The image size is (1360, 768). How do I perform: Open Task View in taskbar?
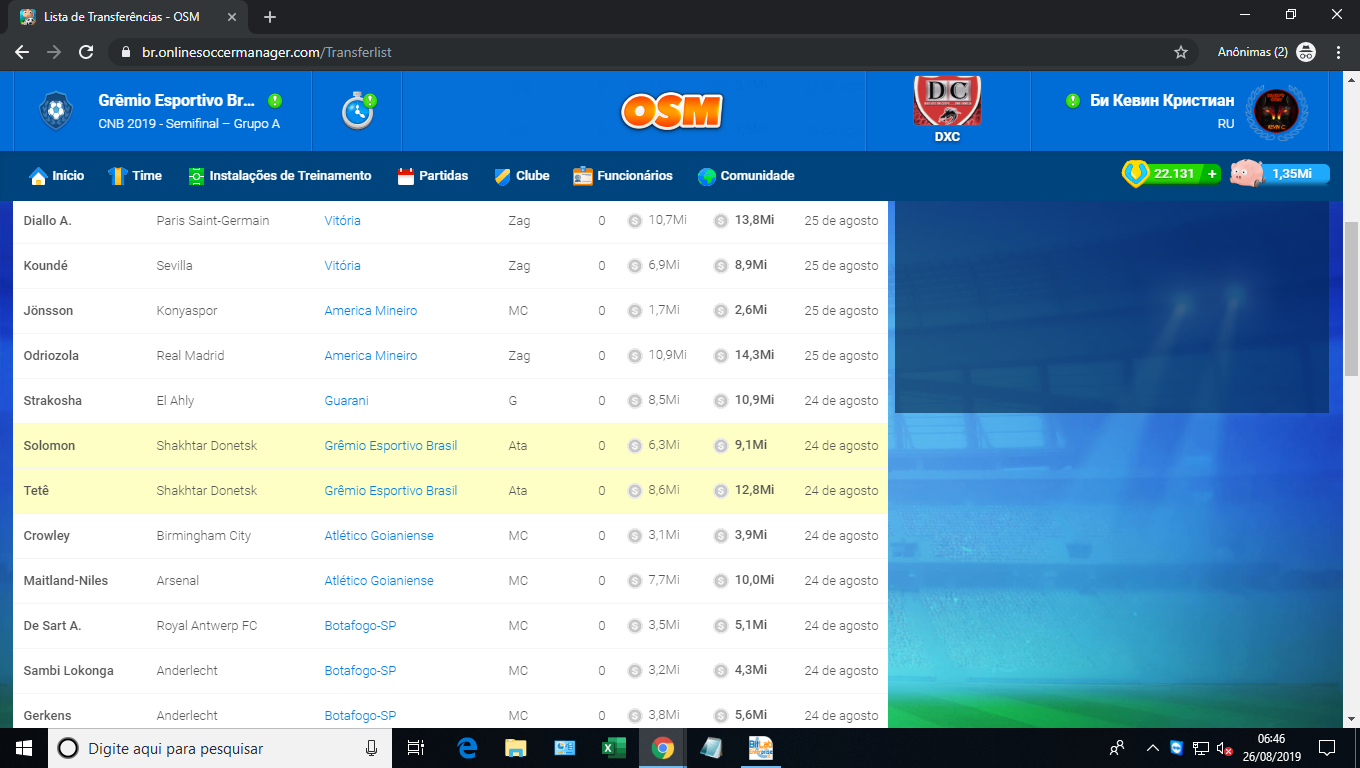pos(416,748)
